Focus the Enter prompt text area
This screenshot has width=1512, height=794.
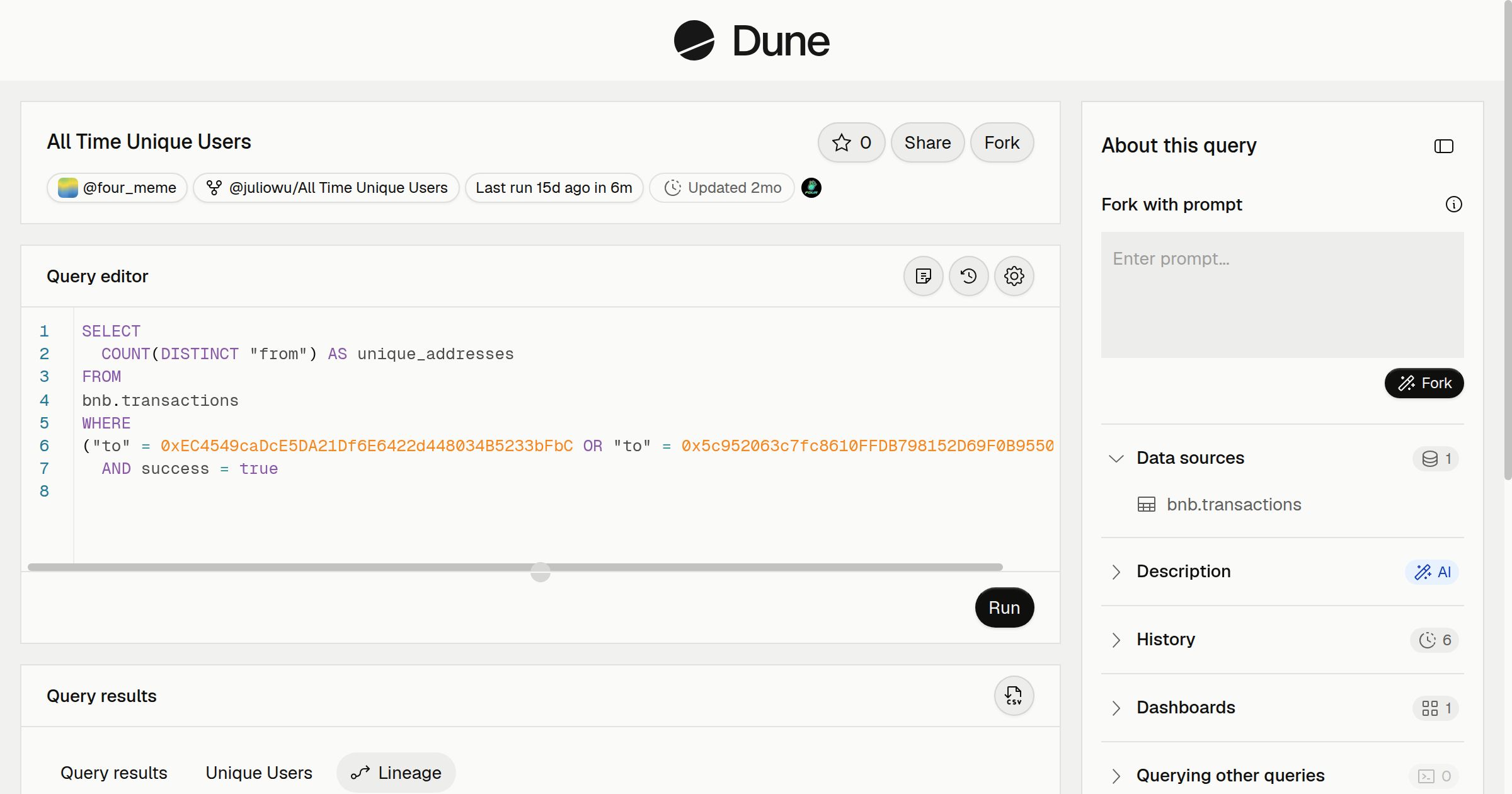(x=1282, y=295)
